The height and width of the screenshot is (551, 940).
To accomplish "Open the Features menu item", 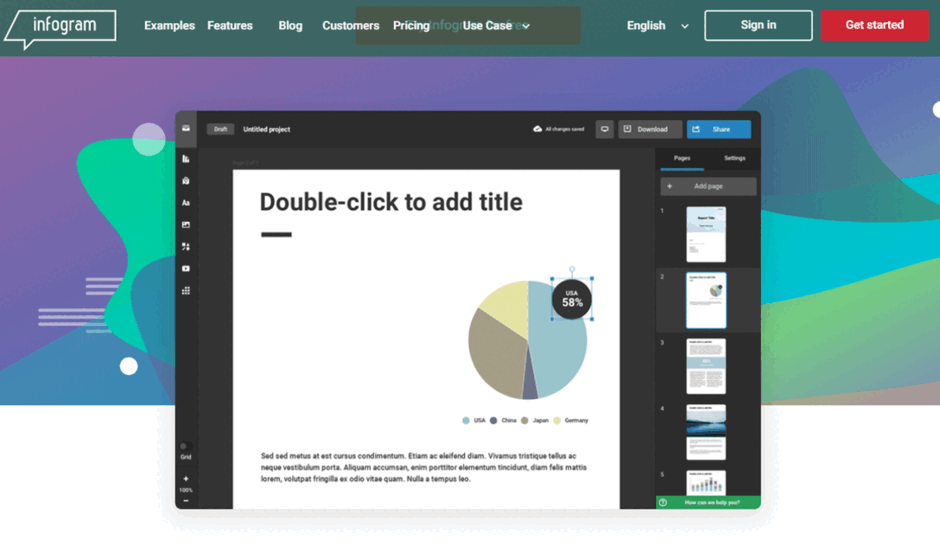I will [x=230, y=26].
